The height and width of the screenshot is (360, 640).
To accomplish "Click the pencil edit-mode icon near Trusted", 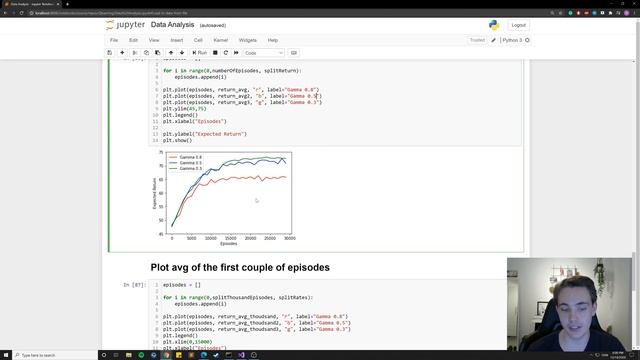I will tap(493, 40).
